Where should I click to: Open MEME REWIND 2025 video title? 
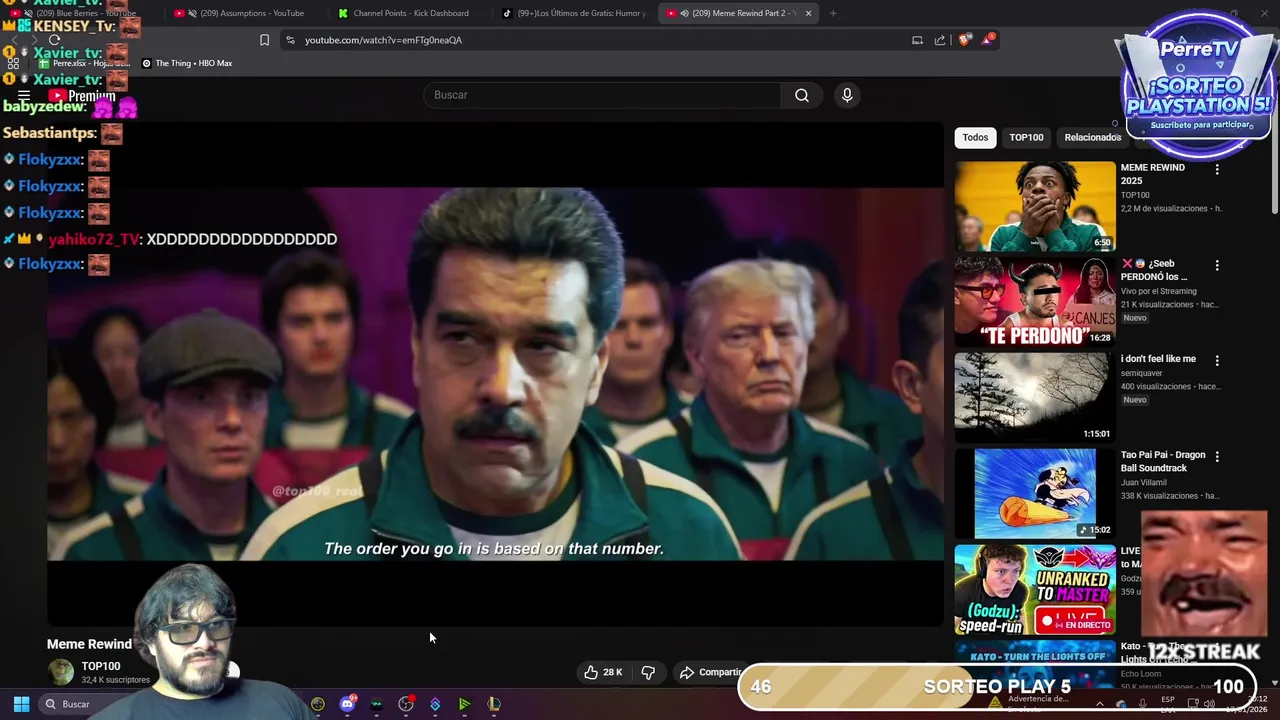pyautogui.click(x=1152, y=174)
